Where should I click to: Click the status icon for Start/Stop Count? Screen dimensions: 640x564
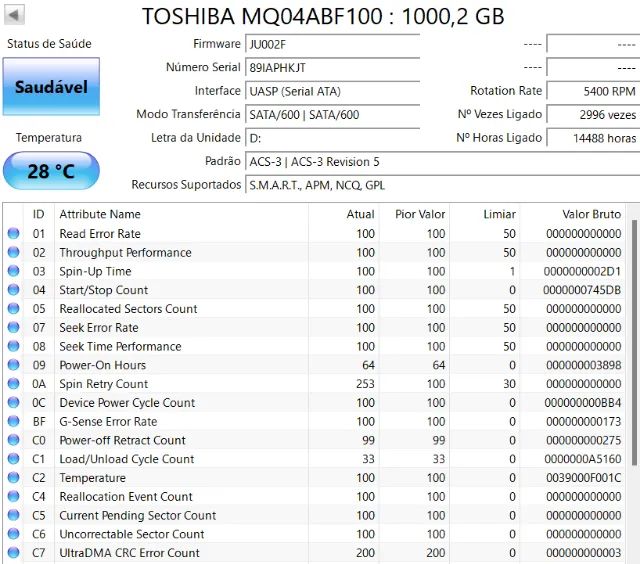(x=13, y=290)
